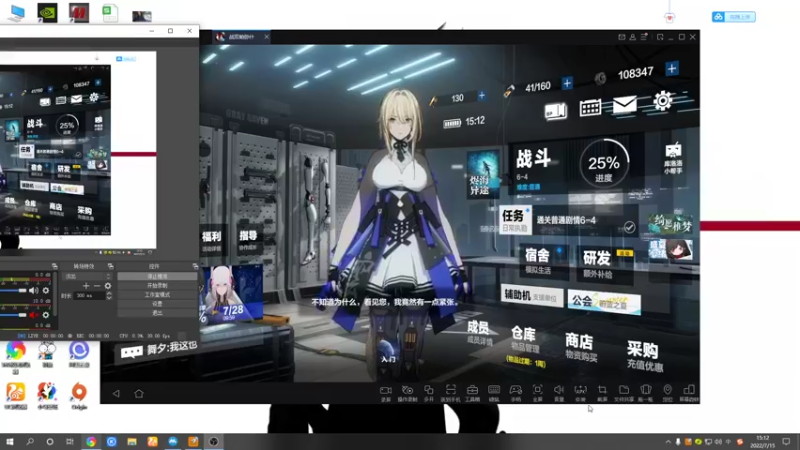Open 任务 missions button

tap(515, 220)
